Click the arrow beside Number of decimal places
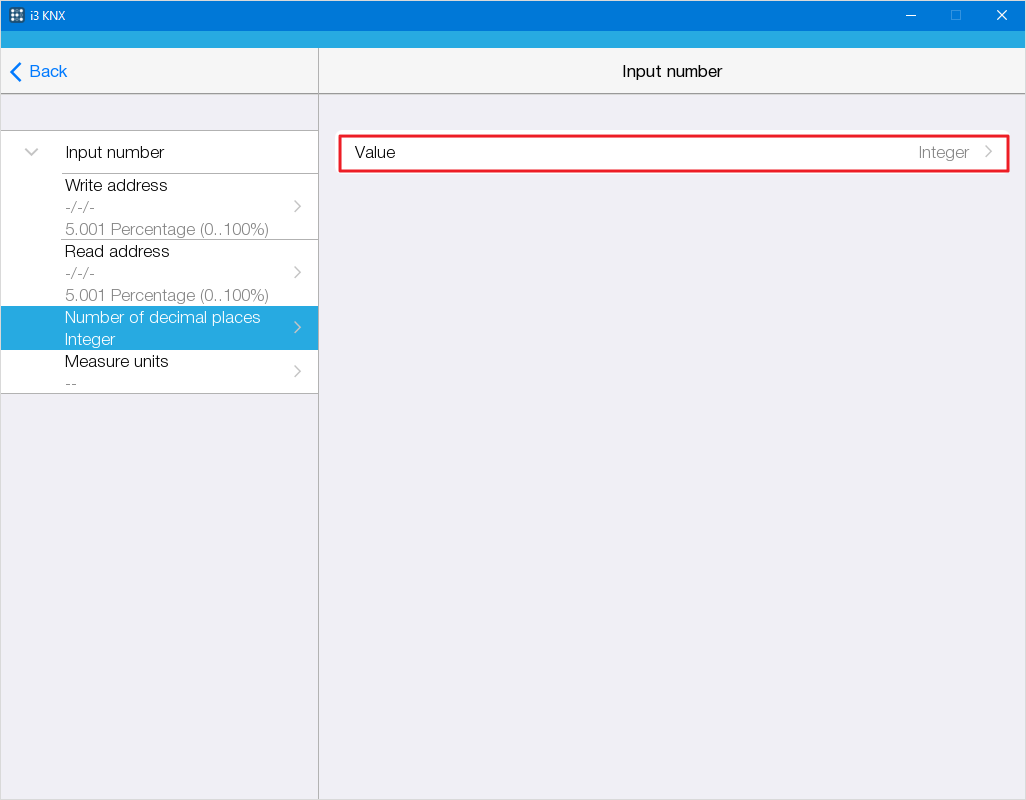Image resolution: width=1026 pixels, height=800 pixels. (297, 328)
